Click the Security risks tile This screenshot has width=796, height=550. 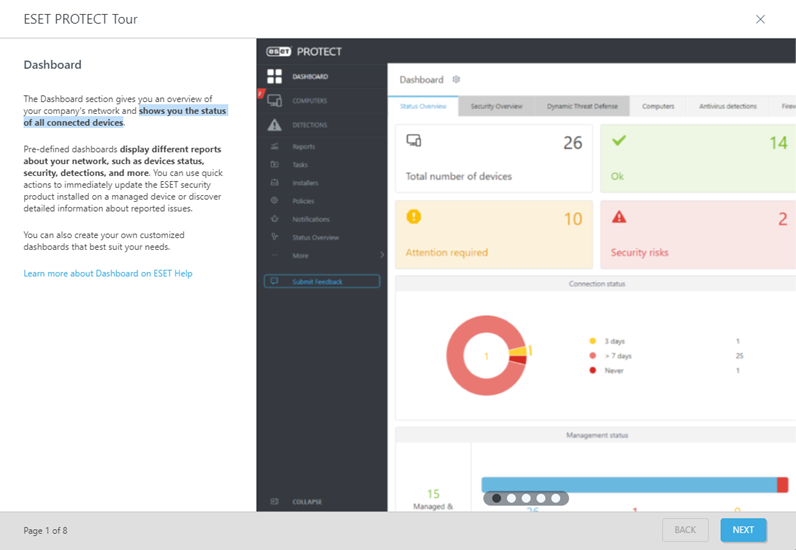[698, 235]
